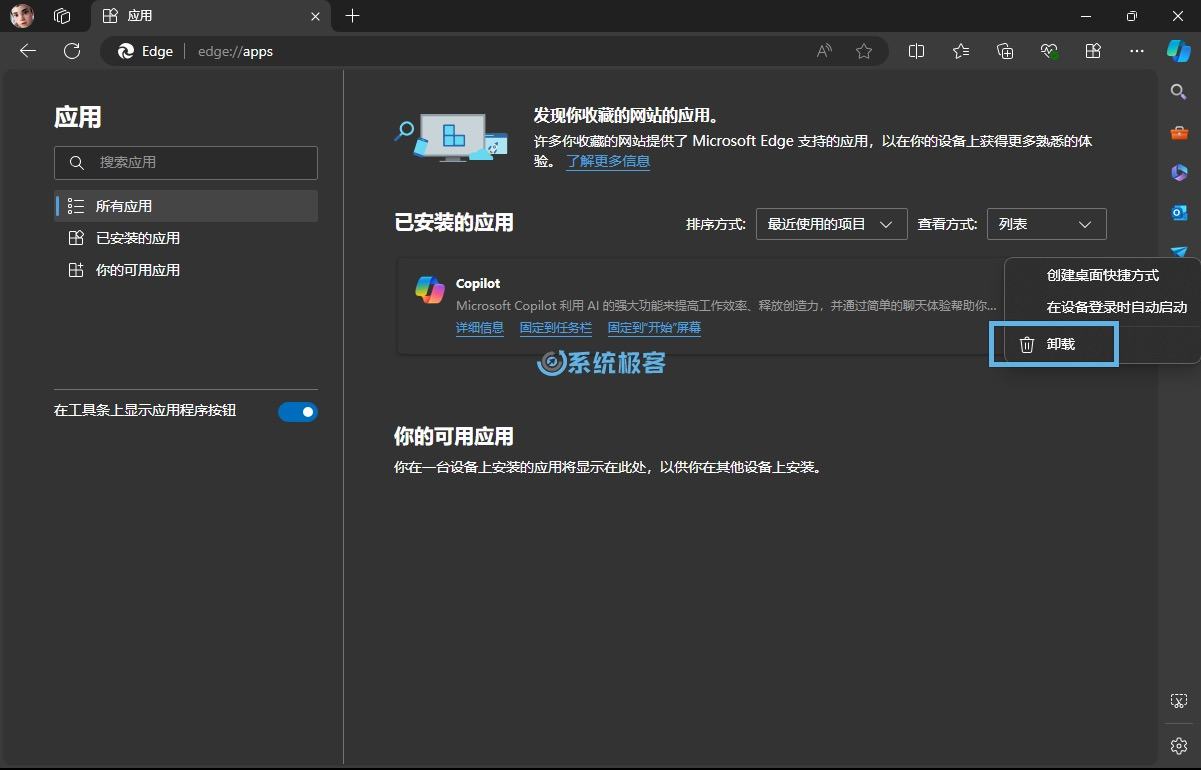Viewport: 1201px width, 770px height.
Task: Open Microsoft 365 sidebar icon
Action: [1179, 173]
